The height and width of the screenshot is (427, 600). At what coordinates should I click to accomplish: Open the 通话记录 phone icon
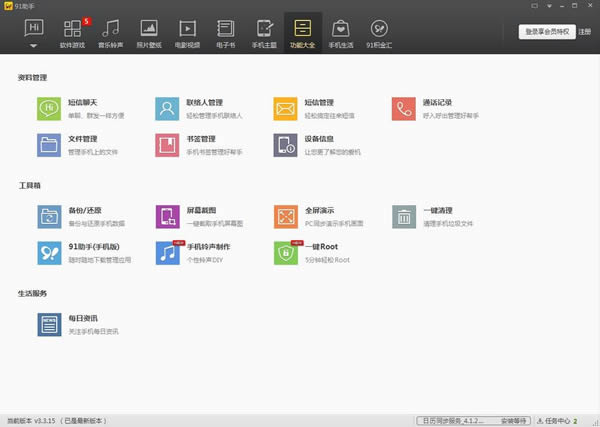[x=403, y=109]
